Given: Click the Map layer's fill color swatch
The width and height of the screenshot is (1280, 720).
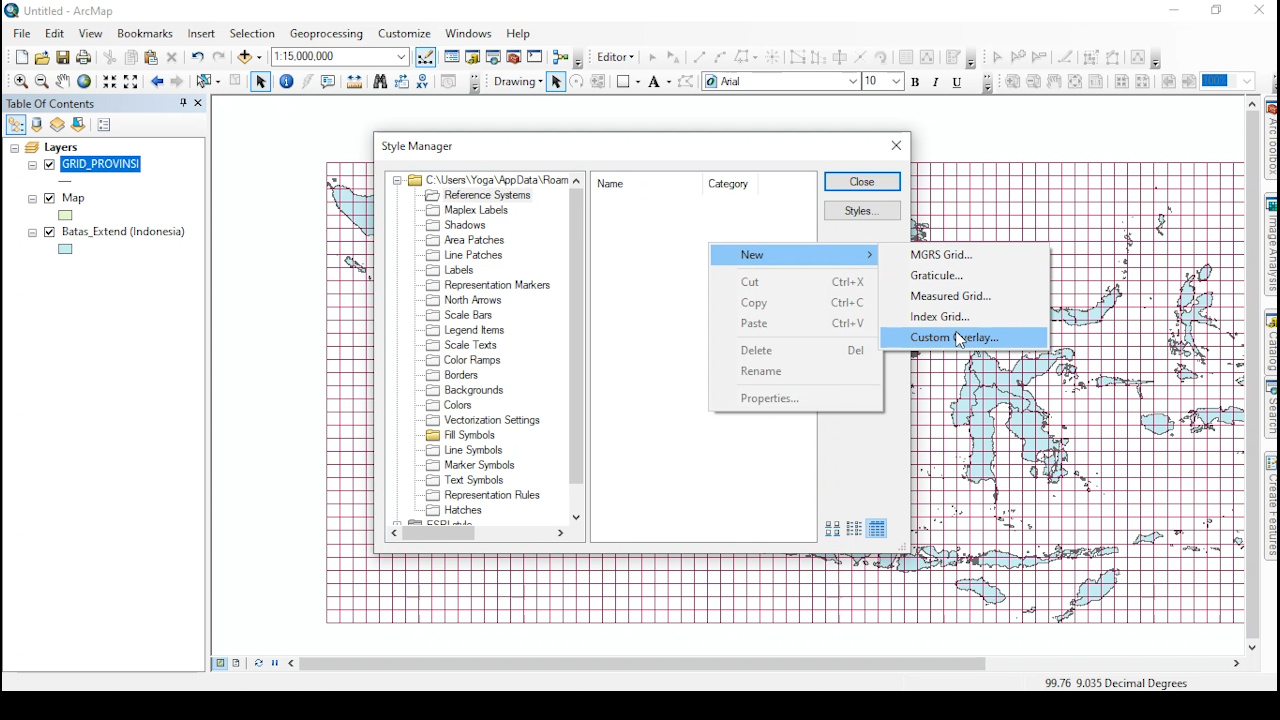Looking at the screenshot, I should [64, 215].
